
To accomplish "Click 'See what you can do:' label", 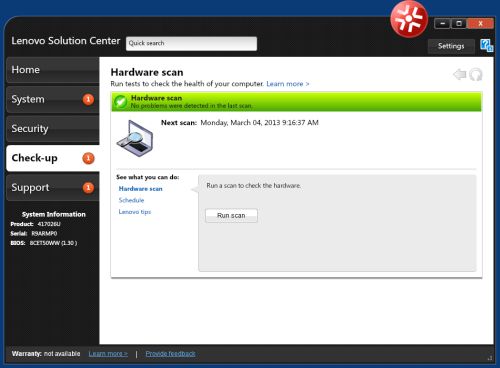I will [148, 177].
